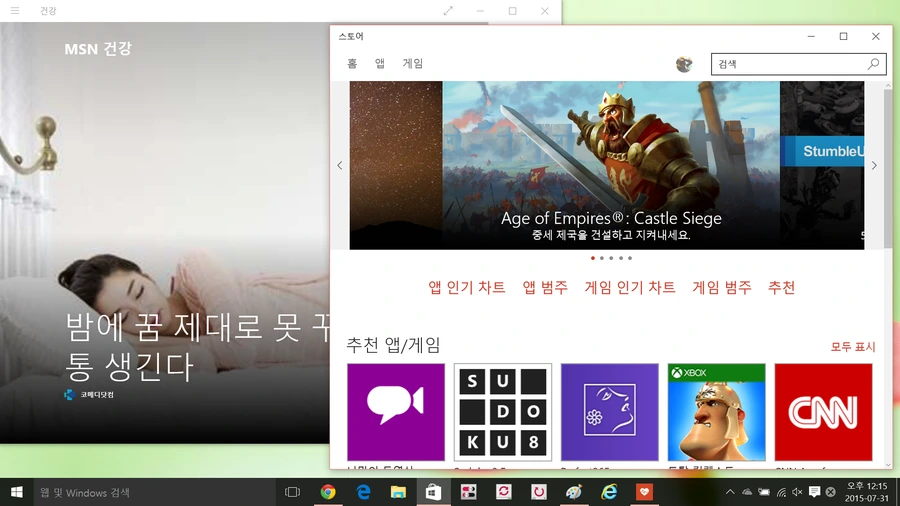Click the OneDrive cloud tray icon
The height and width of the screenshot is (506, 900).
[747, 492]
